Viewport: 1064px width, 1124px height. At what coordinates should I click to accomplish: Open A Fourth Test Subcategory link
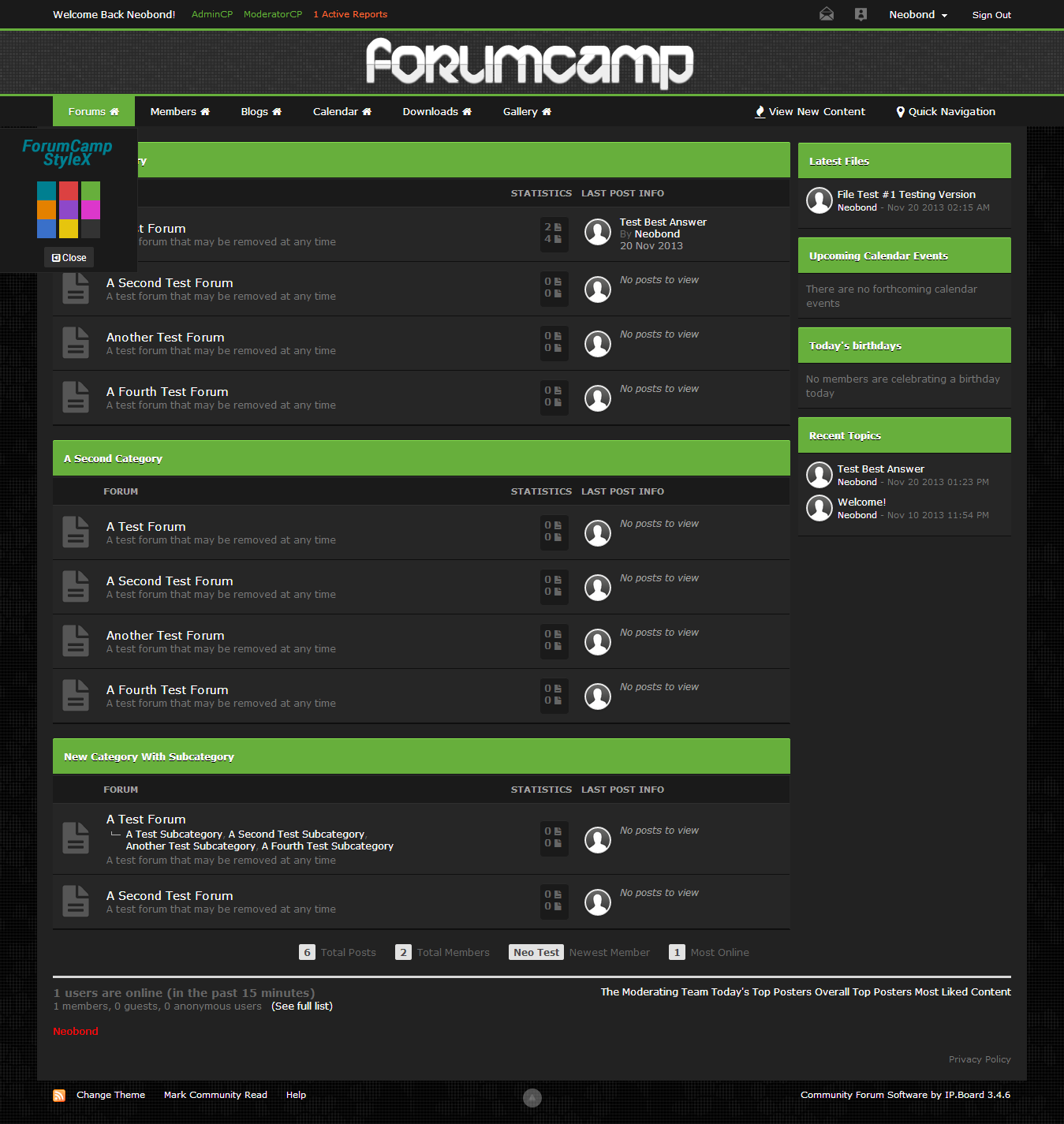pyautogui.click(x=327, y=846)
